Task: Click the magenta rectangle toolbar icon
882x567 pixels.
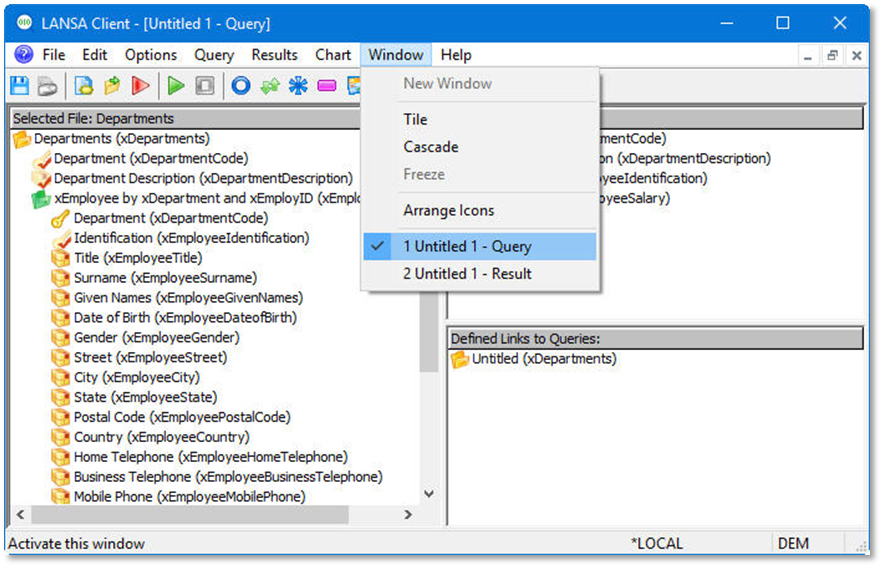Action: coord(326,86)
